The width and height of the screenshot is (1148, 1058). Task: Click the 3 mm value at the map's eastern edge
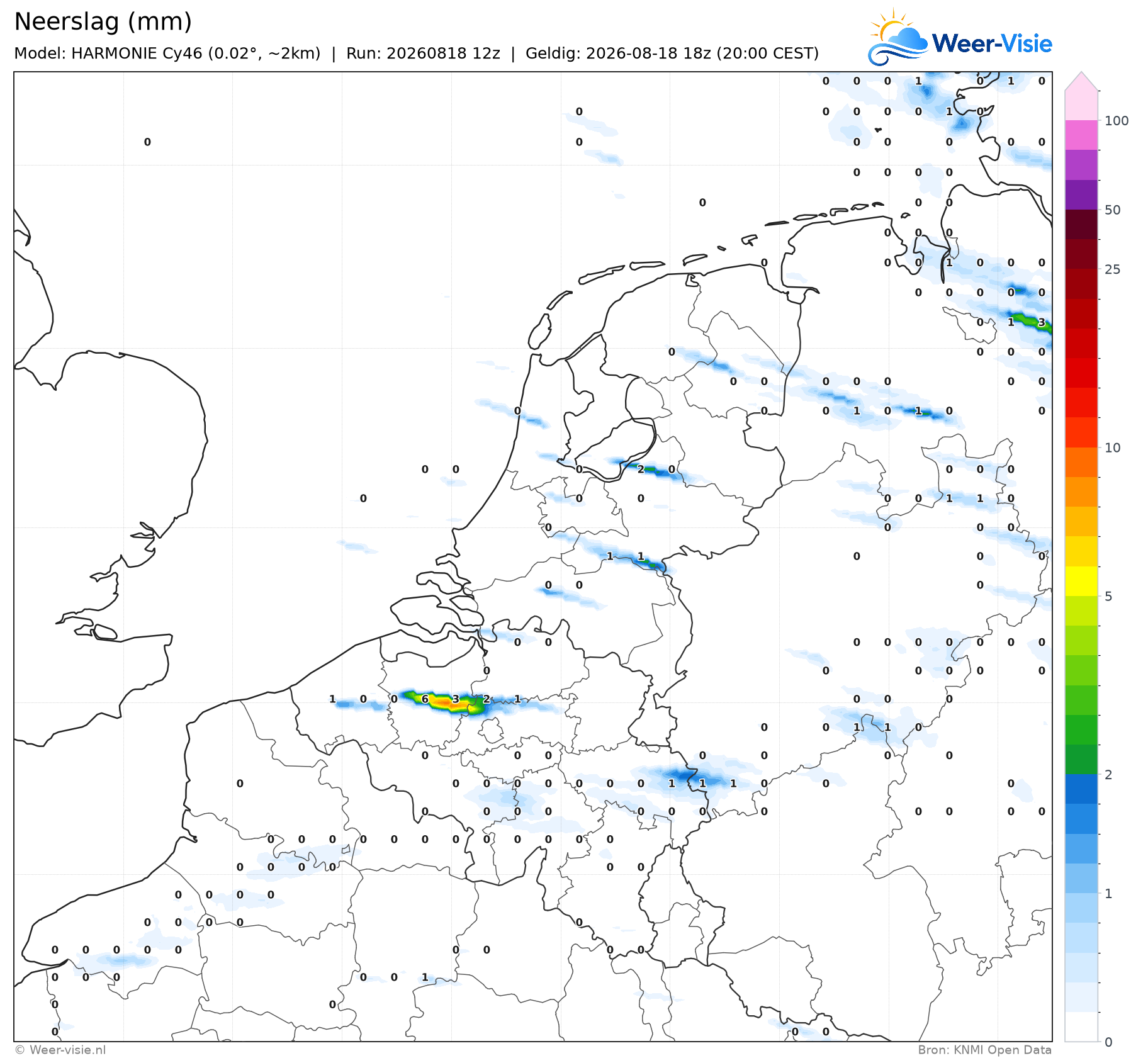pos(1042,323)
